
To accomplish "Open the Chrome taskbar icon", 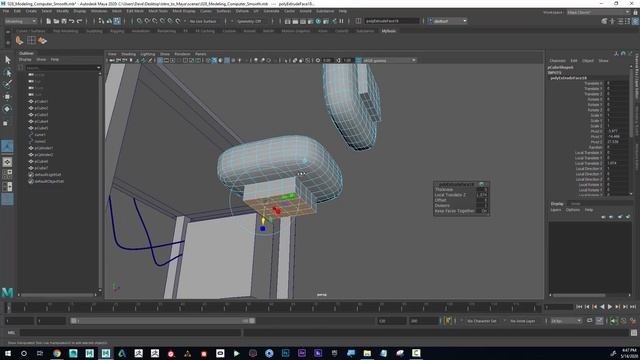I will point(57,353).
